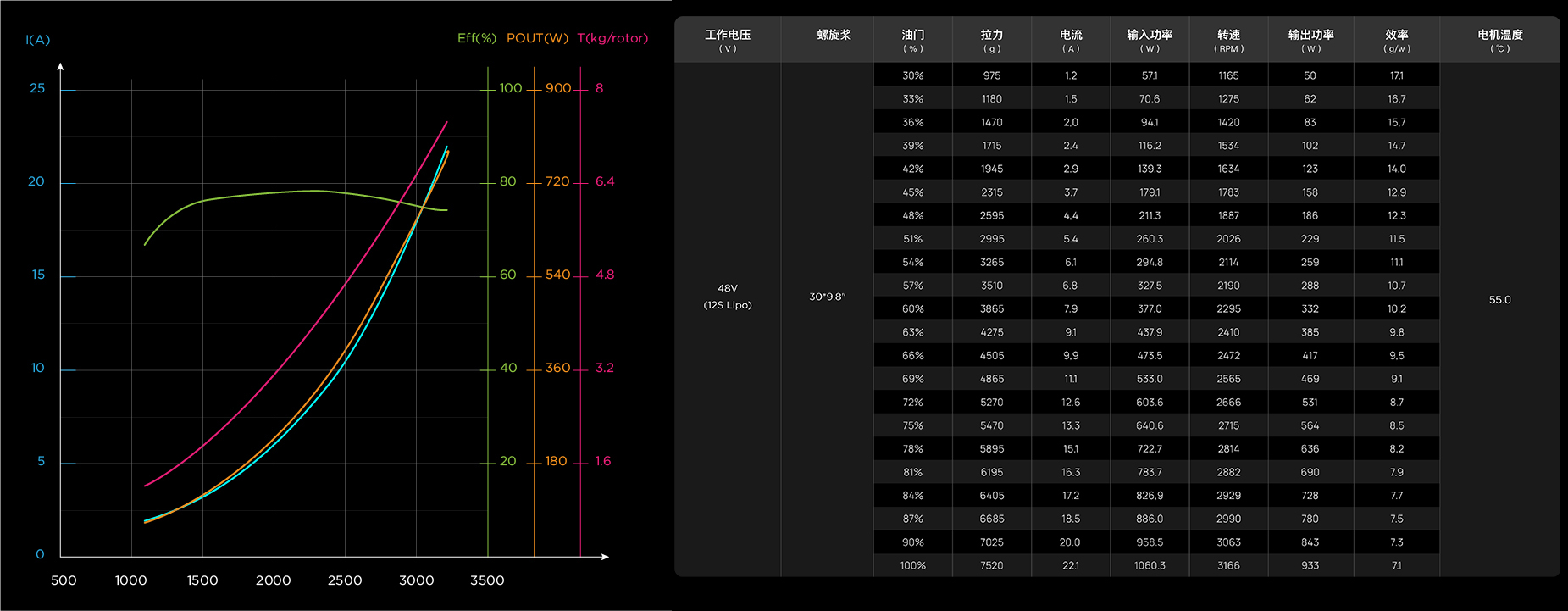Click the 输入功率 (W) column header
The width and height of the screenshot is (1568, 611).
1150,40
